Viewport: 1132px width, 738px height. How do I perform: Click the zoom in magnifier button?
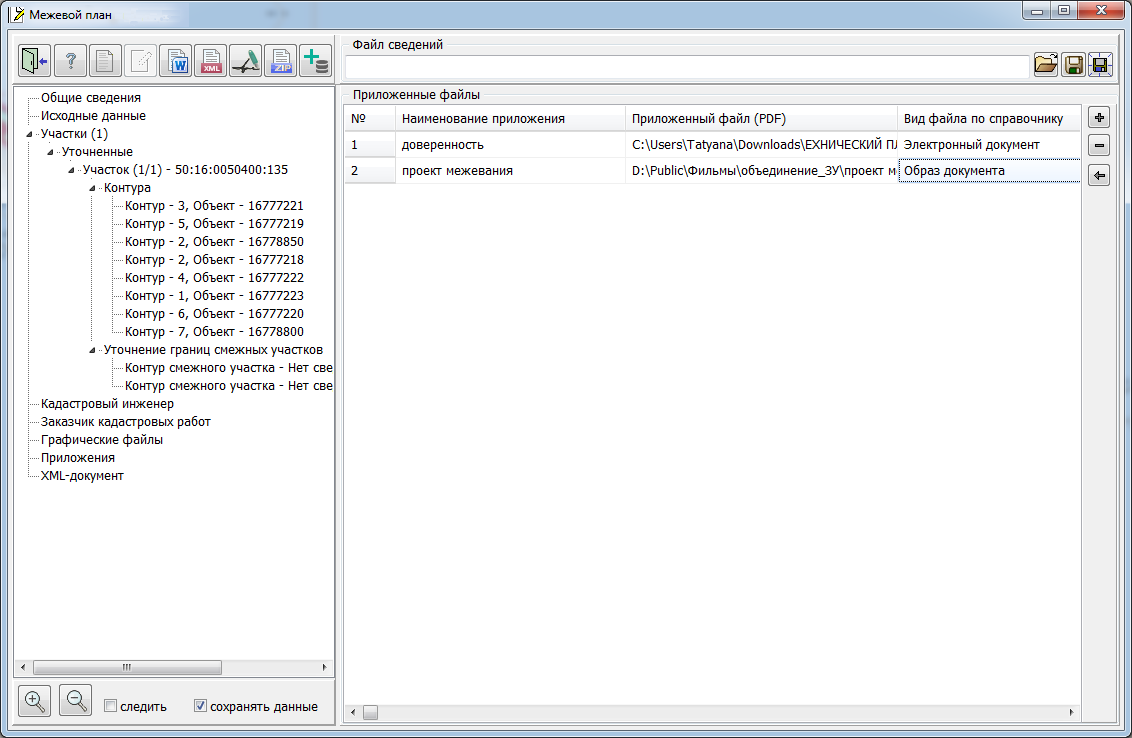click(35, 701)
